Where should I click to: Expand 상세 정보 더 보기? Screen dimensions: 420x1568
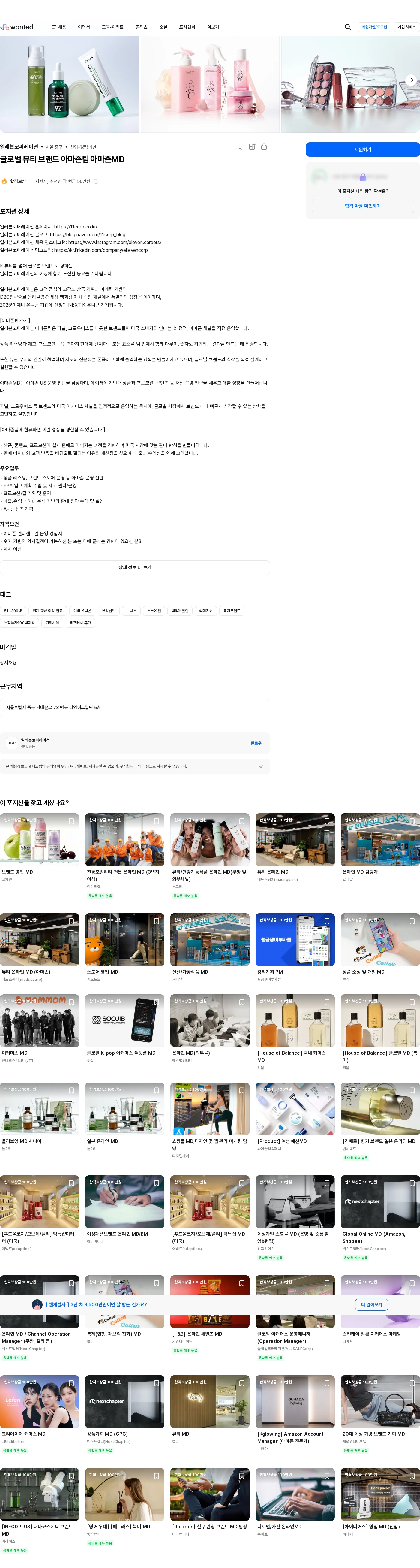click(x=134, y=567)
